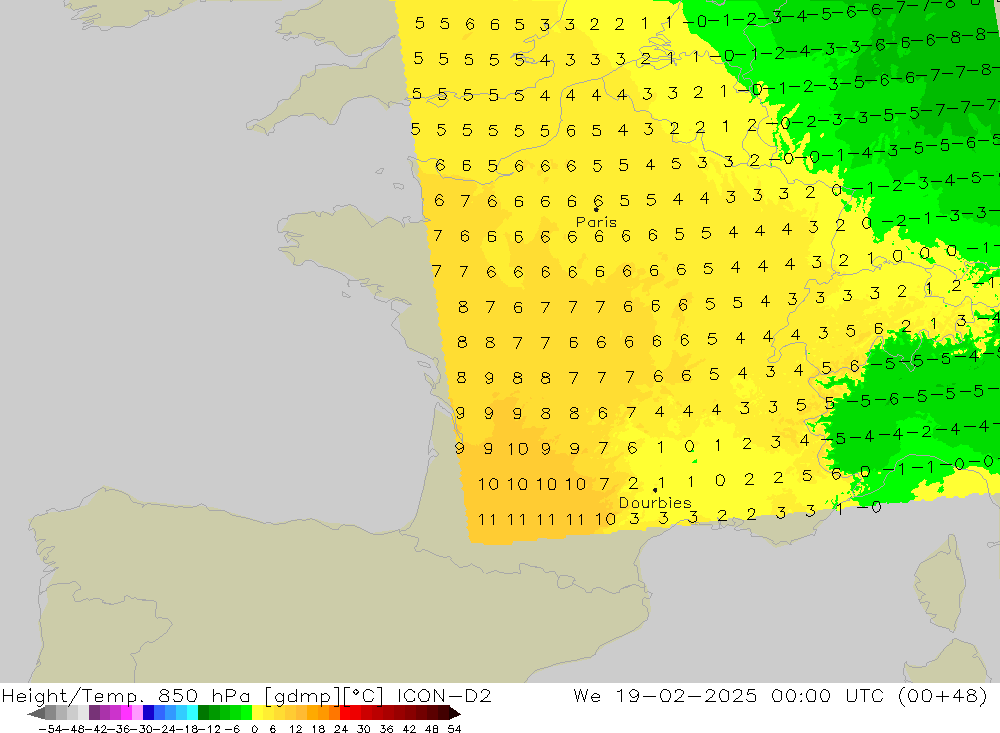Click the dark maroon right arrow end of scale
Image resolution: width=1000 pixels, height=733 pixels.
454,713
